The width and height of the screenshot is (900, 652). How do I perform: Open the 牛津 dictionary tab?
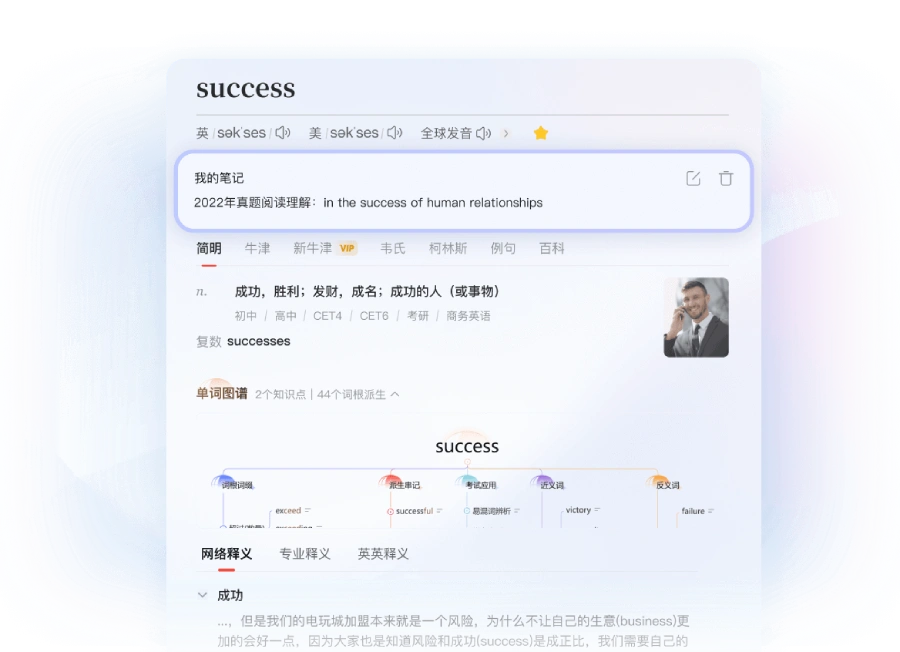pos(257,248)
